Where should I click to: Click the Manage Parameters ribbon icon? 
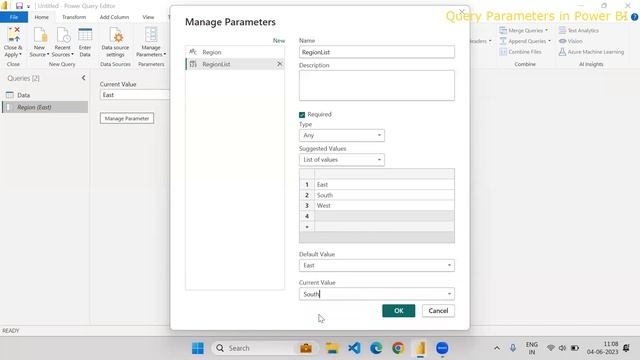[x=151, y=42]
